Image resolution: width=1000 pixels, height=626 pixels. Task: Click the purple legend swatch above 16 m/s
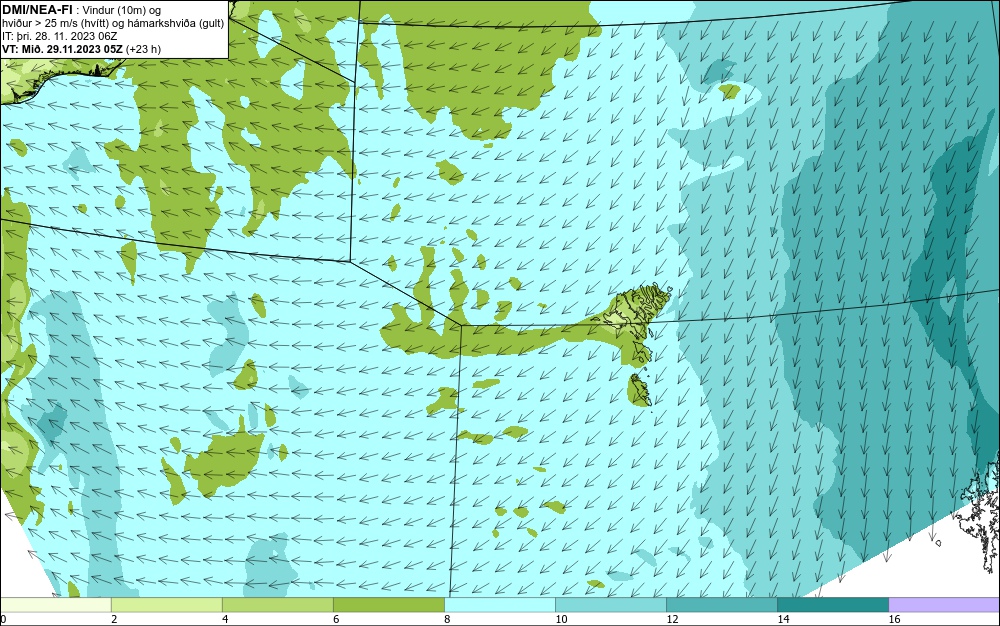944,604
